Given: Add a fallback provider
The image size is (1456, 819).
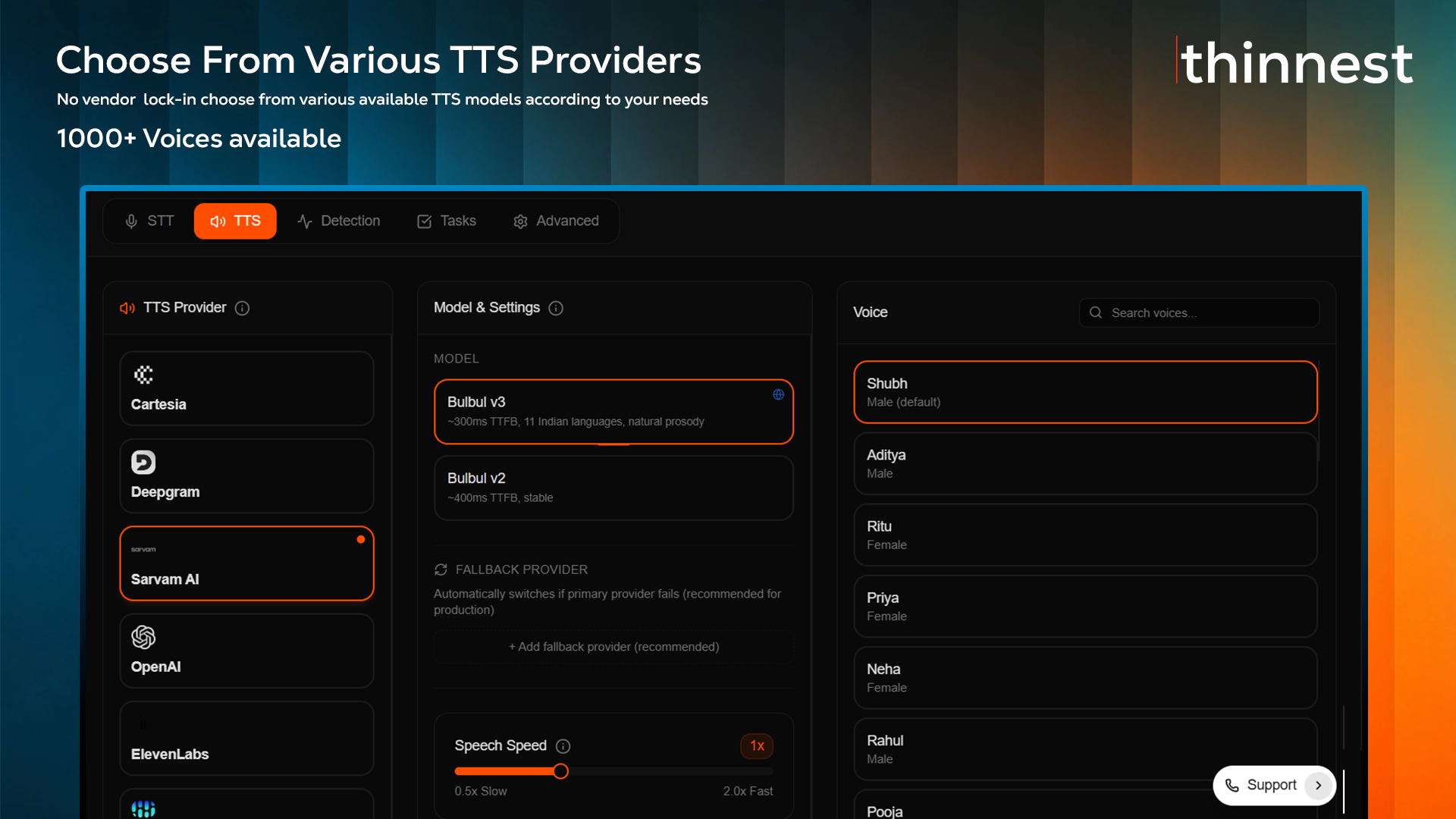Looking at the screenshot, I should pyautogui.click(x=613, y=647).
